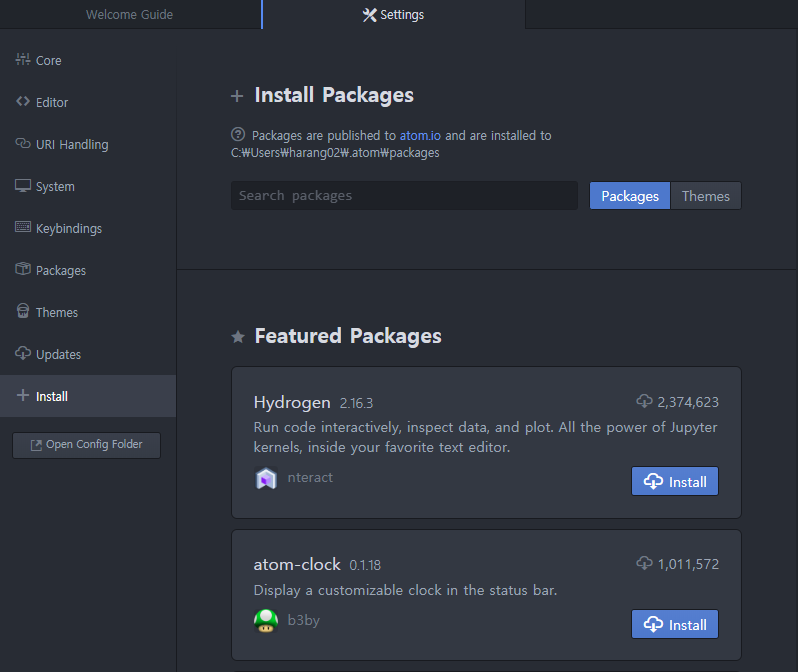Open Core settings section
The height and width of the screenshot is (672, 798).
88,60
